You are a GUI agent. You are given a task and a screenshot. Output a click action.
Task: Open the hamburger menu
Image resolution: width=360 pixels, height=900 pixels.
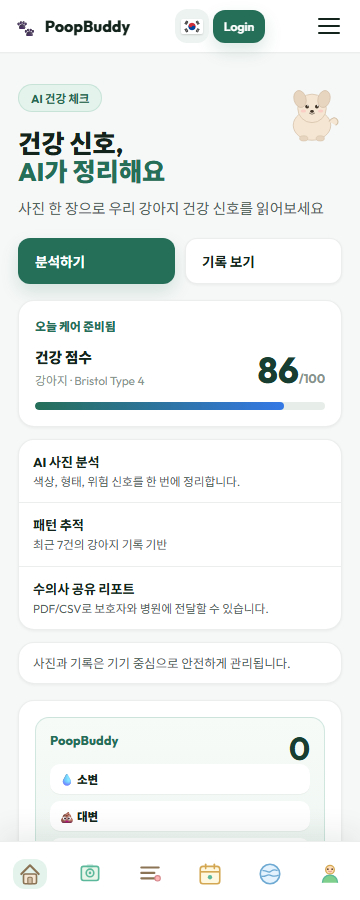coord(328,26)
